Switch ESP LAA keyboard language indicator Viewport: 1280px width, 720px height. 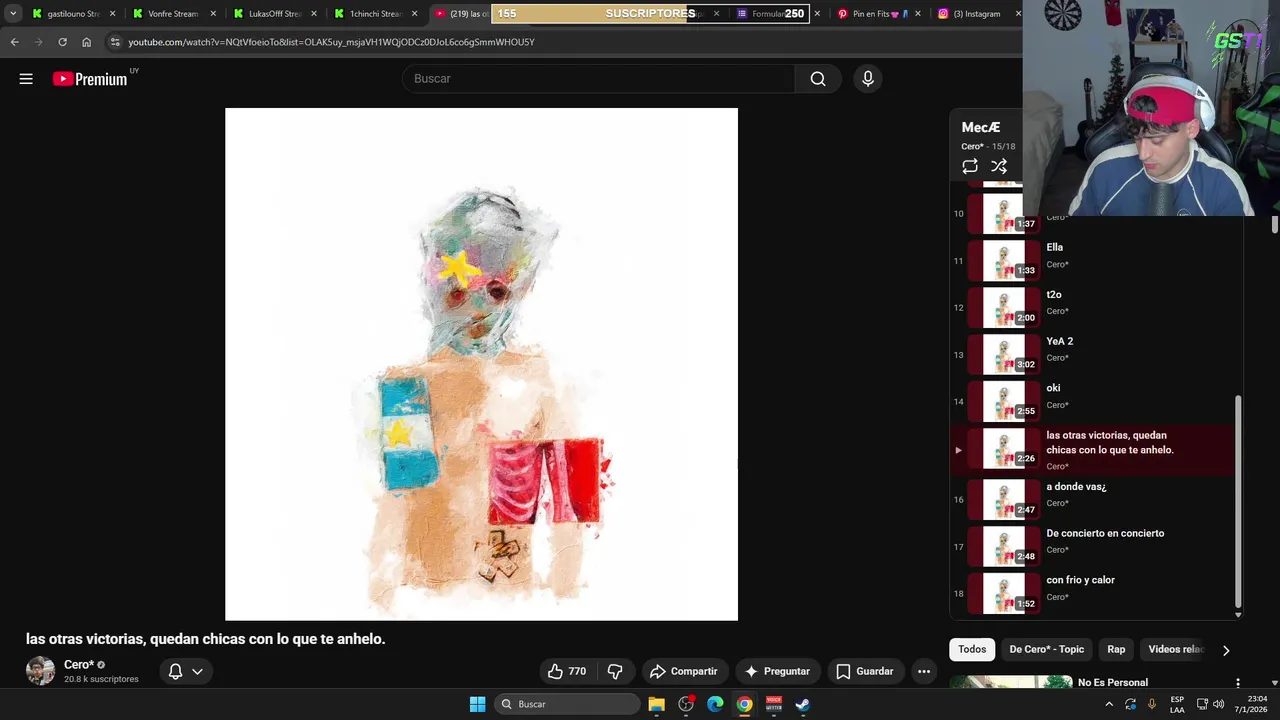pyautogui.click(x=1177, y=704)
